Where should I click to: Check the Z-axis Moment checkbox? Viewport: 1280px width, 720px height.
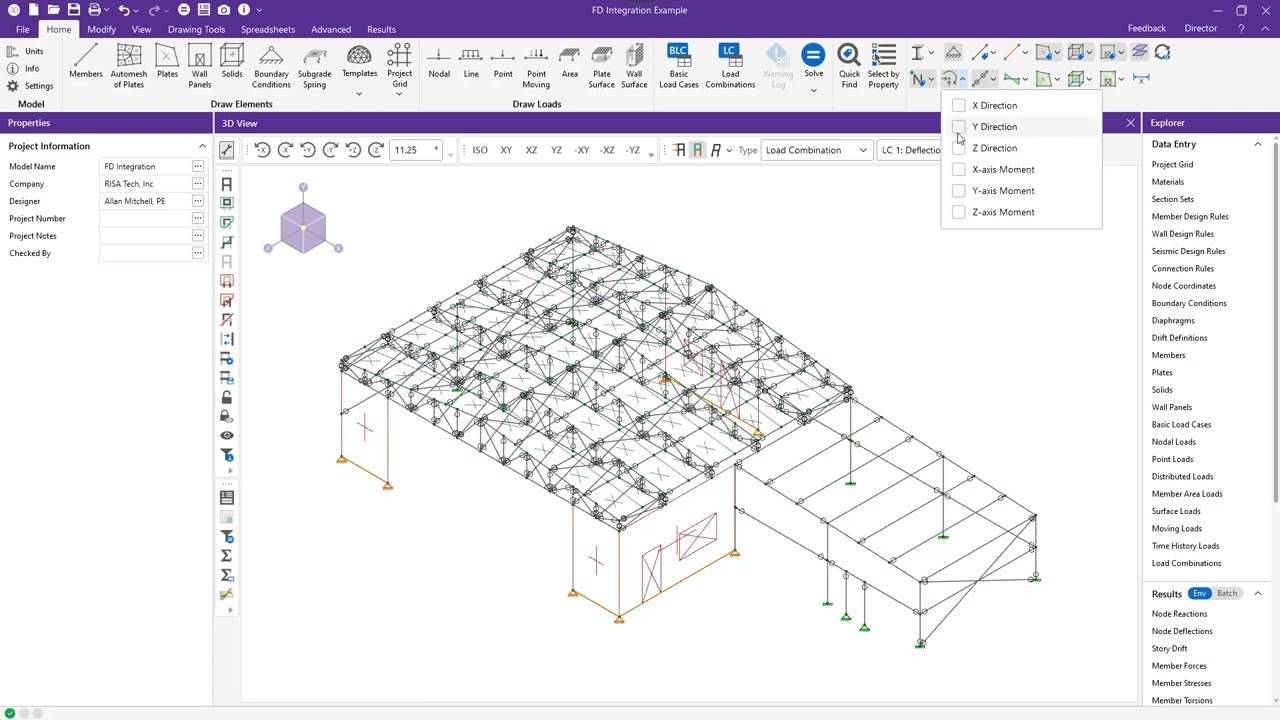click(x=959, y=212)
